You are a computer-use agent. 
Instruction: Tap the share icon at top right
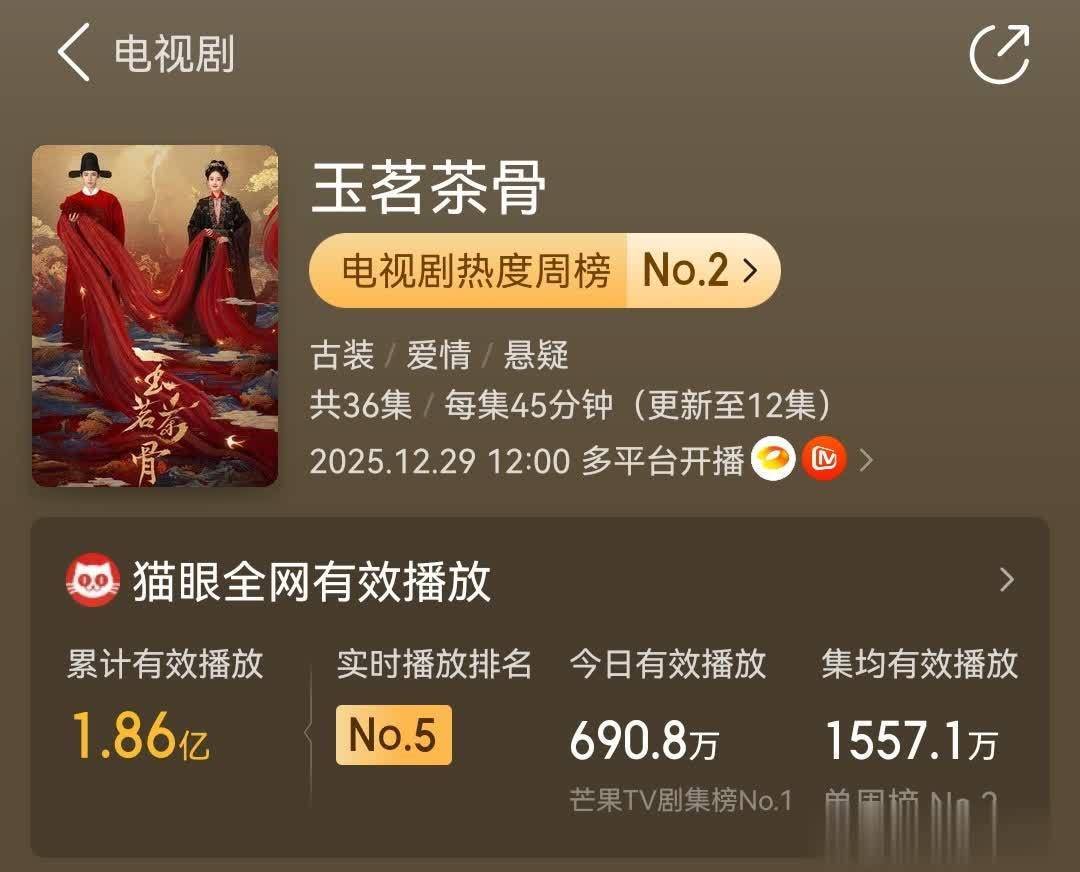point(999,53)
